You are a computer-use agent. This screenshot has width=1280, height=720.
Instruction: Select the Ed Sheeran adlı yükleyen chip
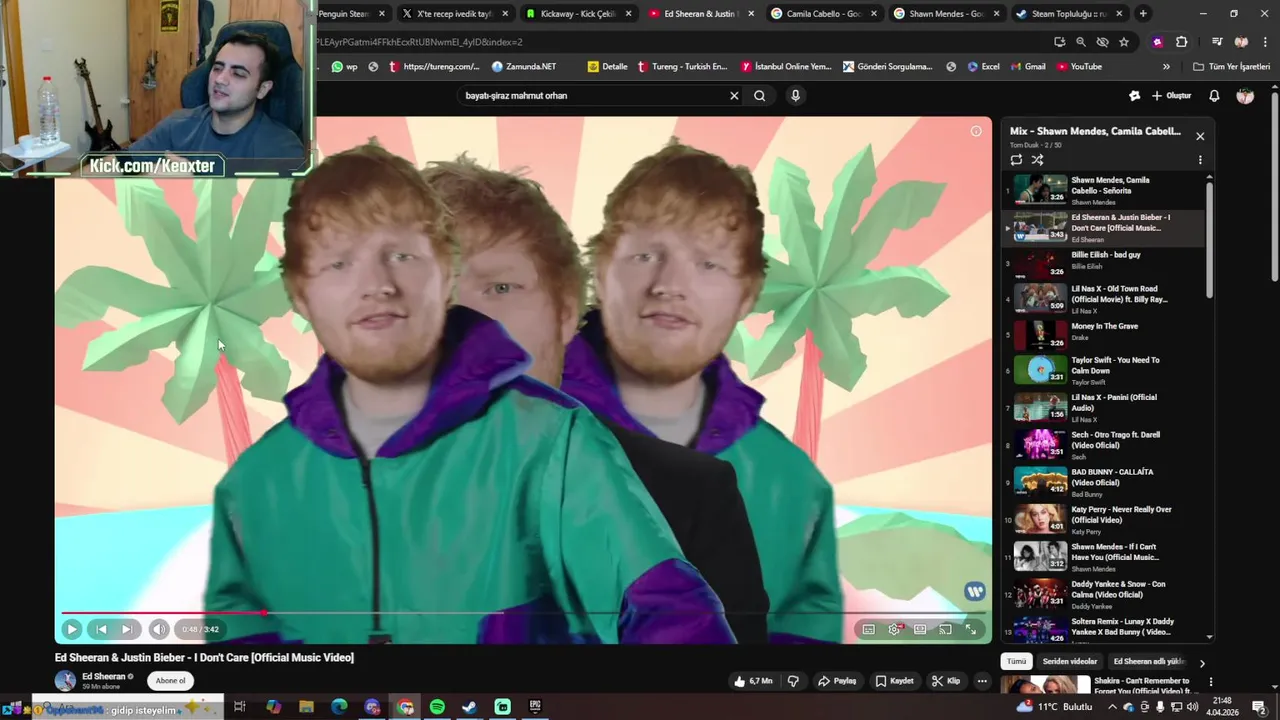click(1149, 661)
